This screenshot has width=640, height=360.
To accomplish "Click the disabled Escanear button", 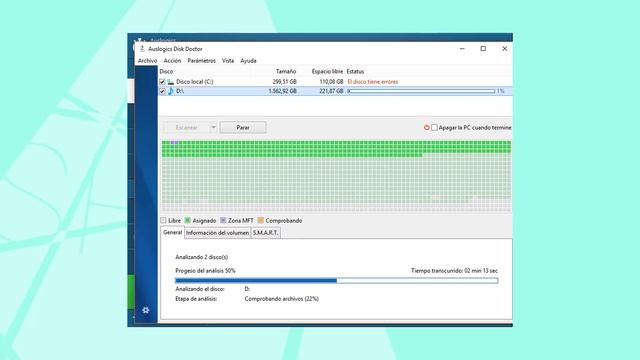I will tap(187, 127).
